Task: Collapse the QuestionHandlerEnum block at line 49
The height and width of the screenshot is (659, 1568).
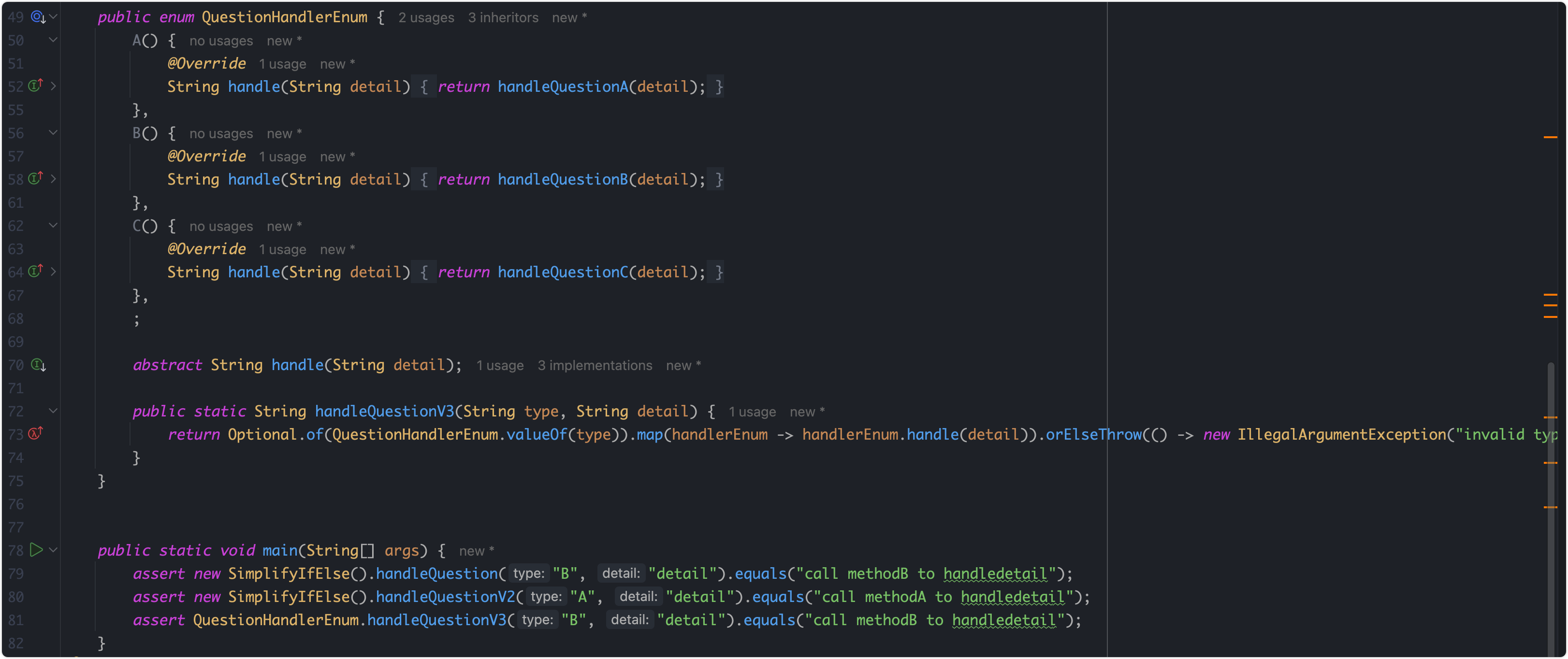Action: (x=54, y=17)
